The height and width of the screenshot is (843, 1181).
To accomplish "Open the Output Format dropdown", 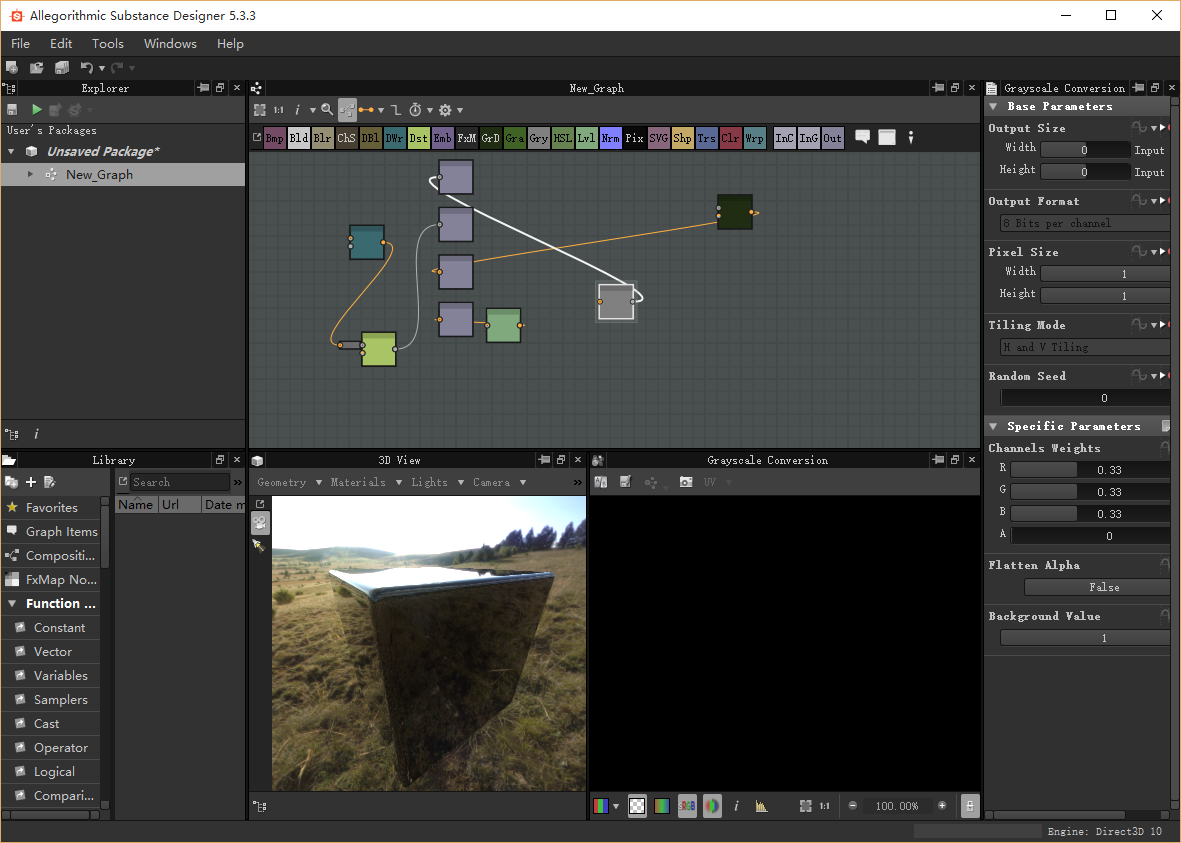I will pyautogui.click(x=1085, y=223).
